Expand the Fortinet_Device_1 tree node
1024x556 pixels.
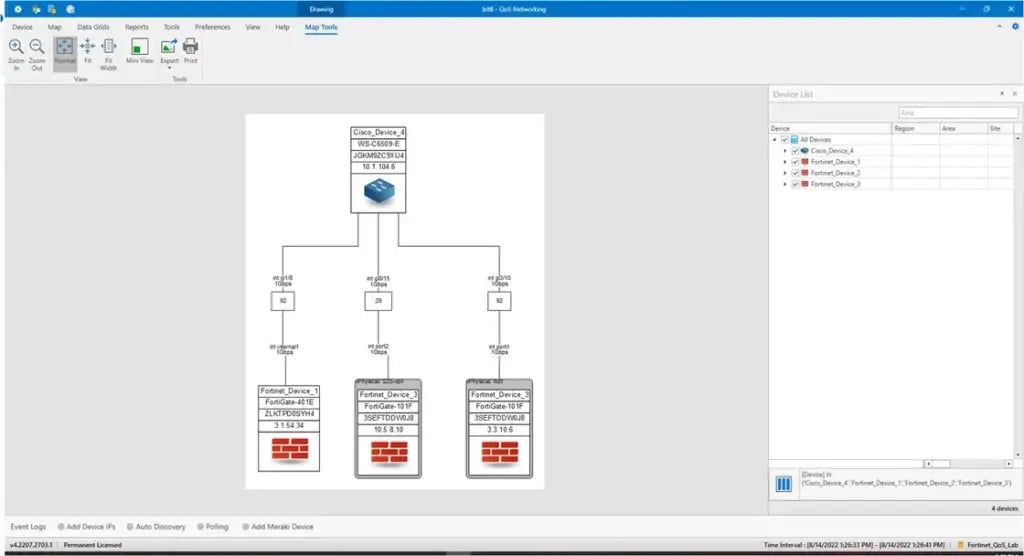785,162
